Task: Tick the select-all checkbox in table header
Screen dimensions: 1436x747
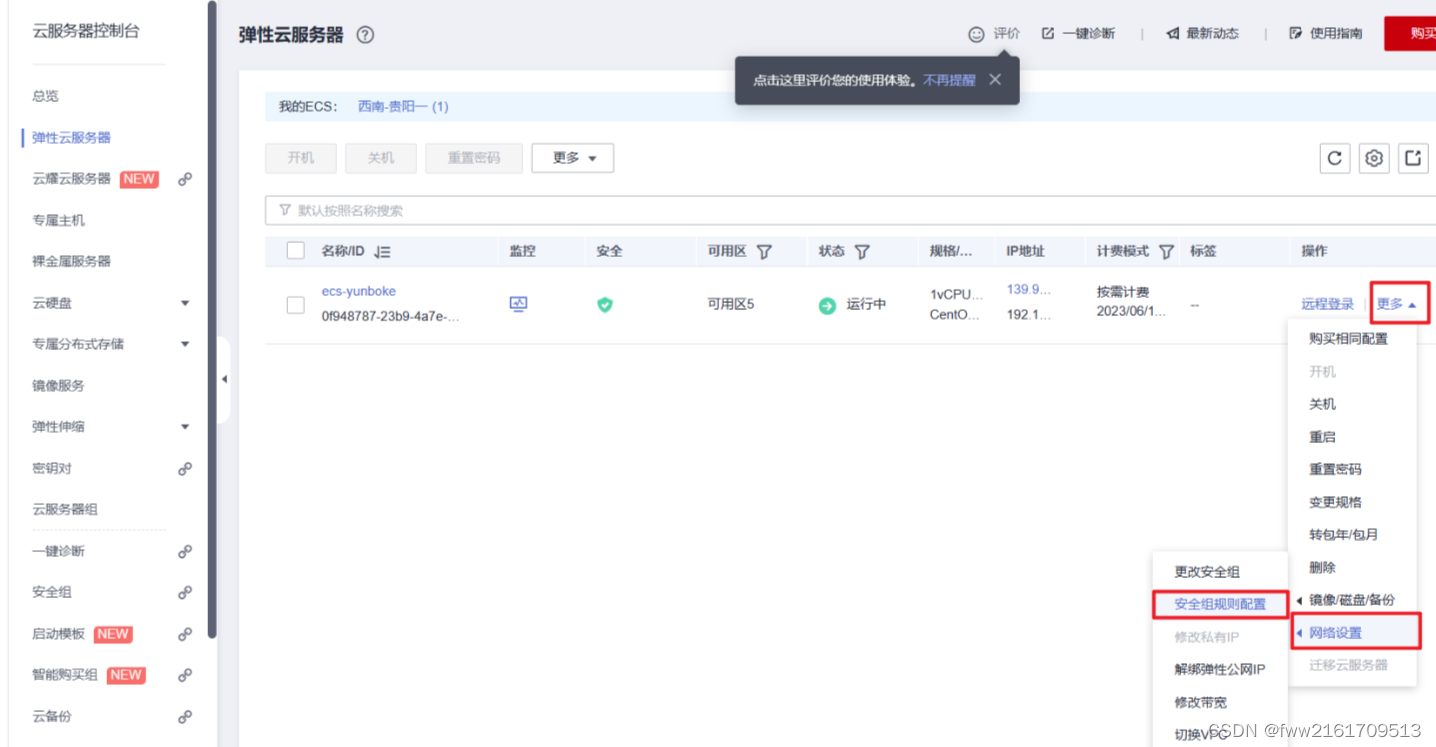Action: pos(295,251)
